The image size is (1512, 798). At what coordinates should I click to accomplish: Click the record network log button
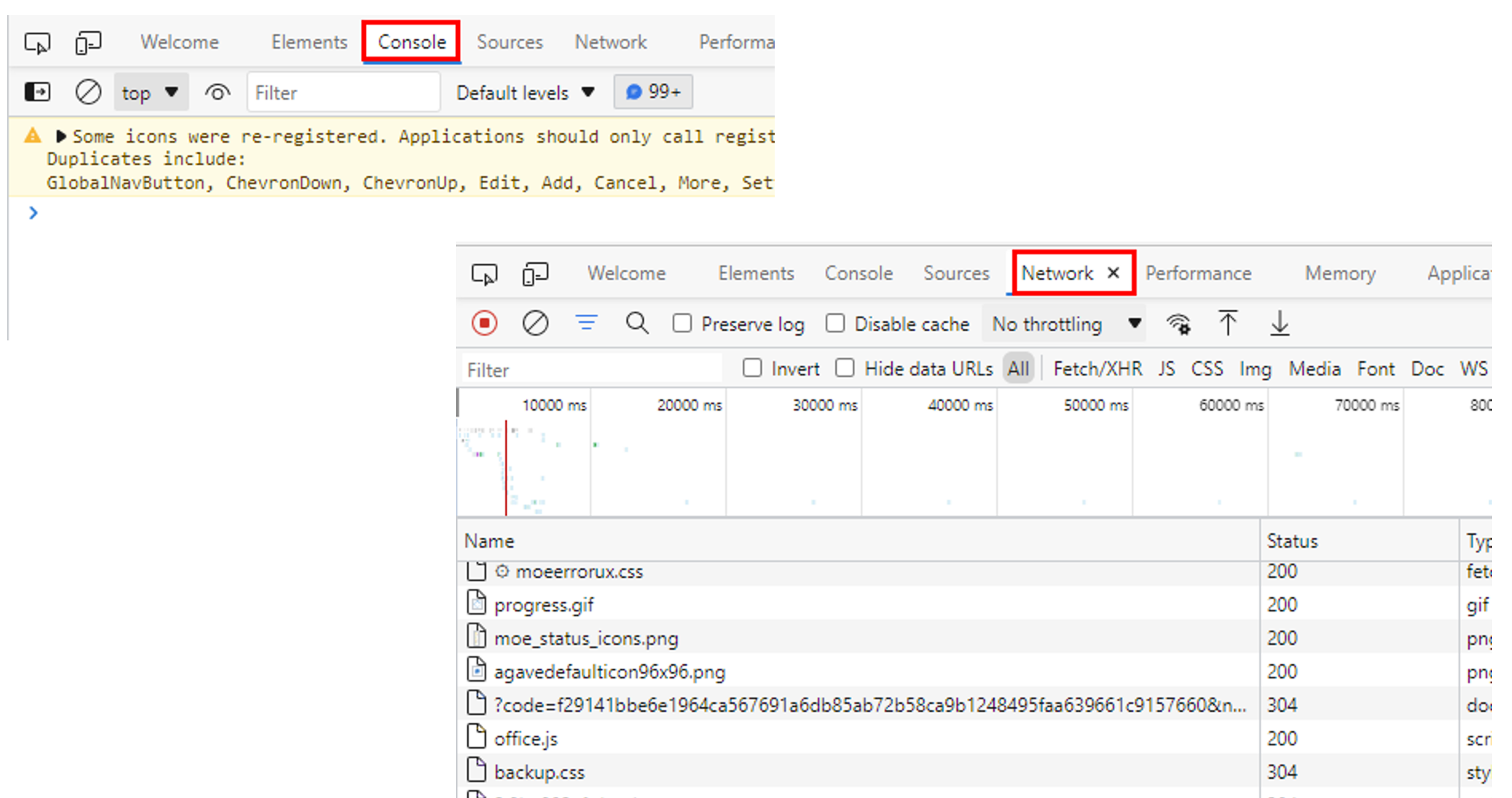coord(485,324)
